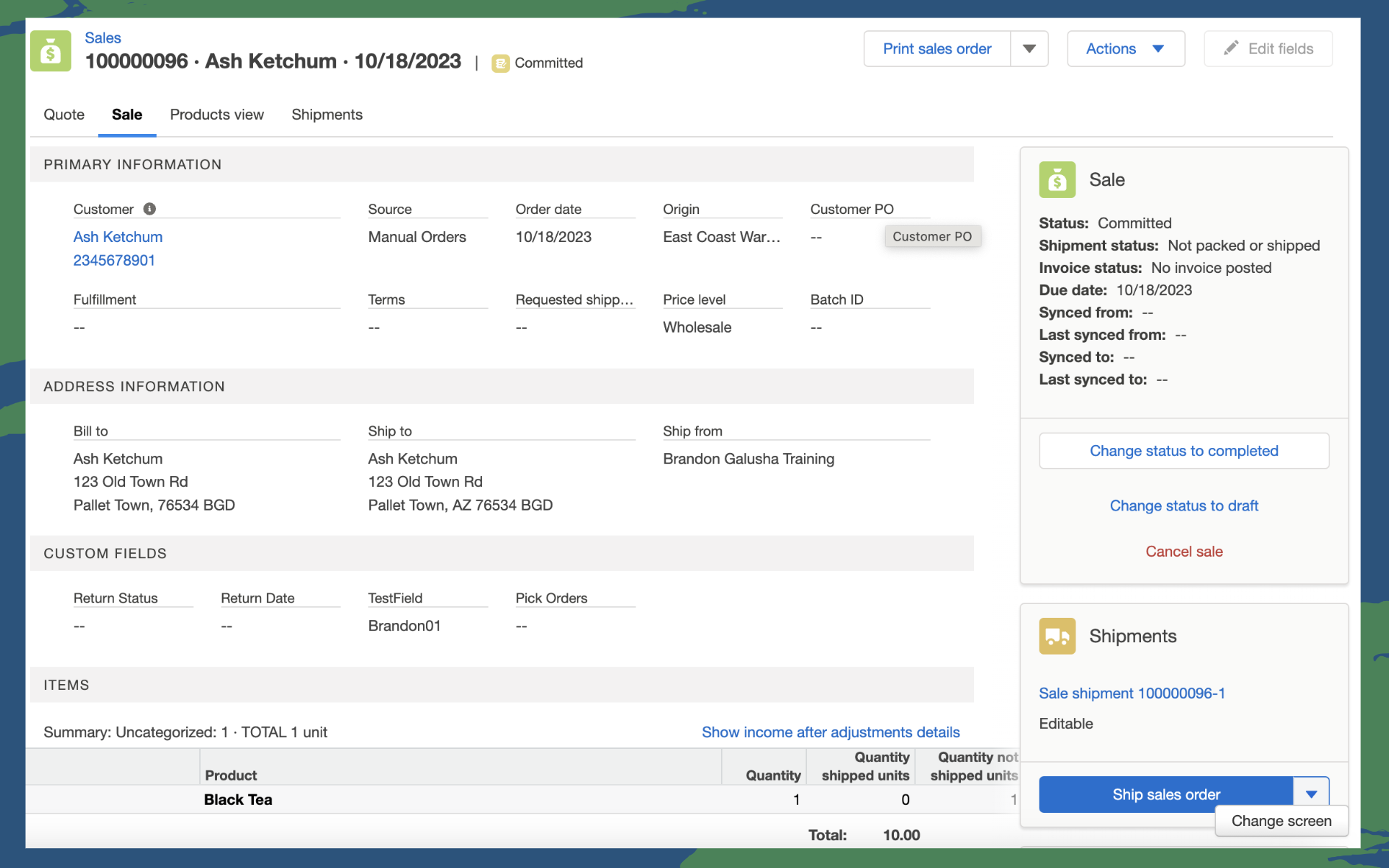Open the Actions dropdown menu
Screen dimensions: 1389x868
pyautogui.click(x=1126, y=49)
